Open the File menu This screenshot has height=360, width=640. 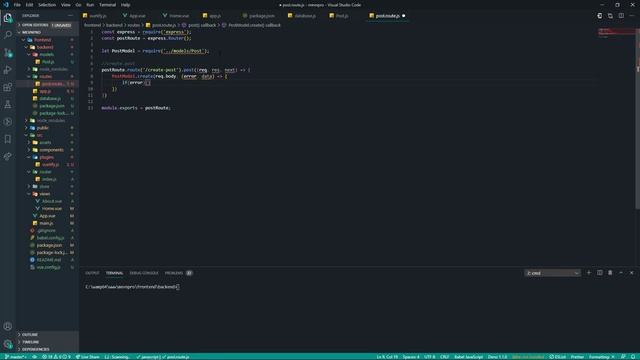[x=17, y=5]
